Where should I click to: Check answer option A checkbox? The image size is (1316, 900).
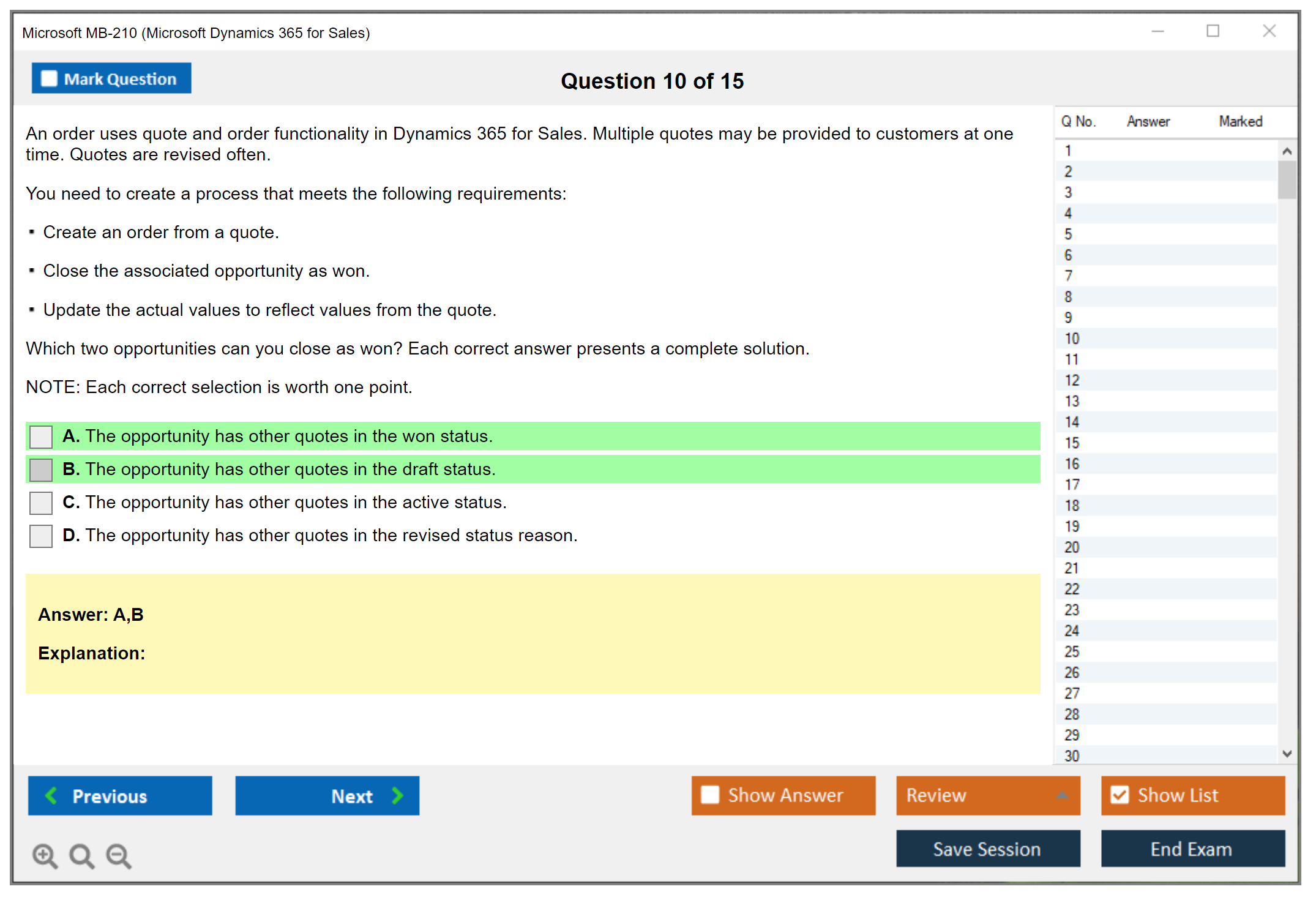[x=41, y=437]
